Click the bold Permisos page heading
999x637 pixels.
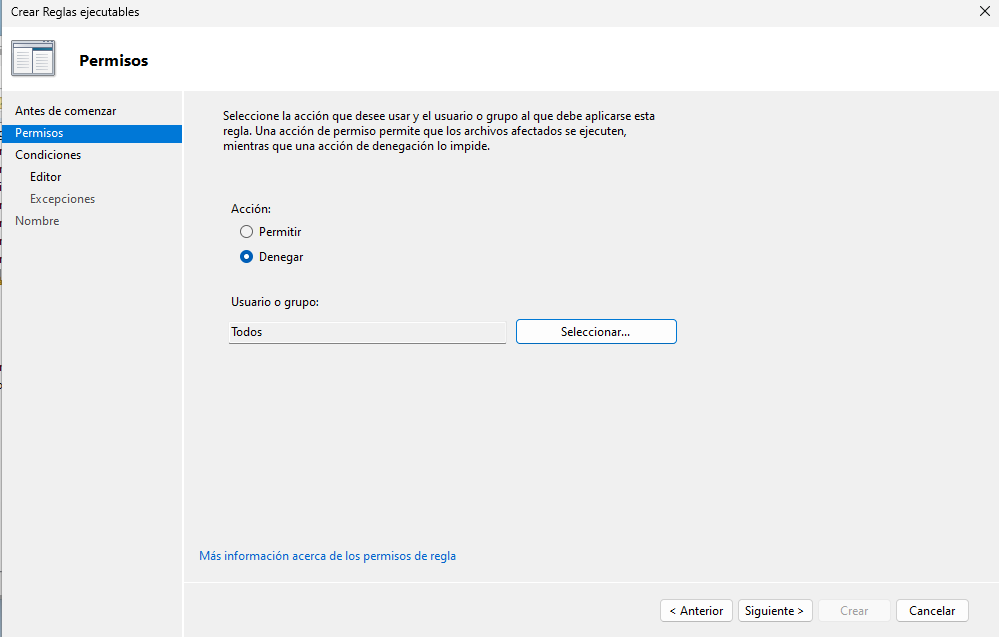113,61
